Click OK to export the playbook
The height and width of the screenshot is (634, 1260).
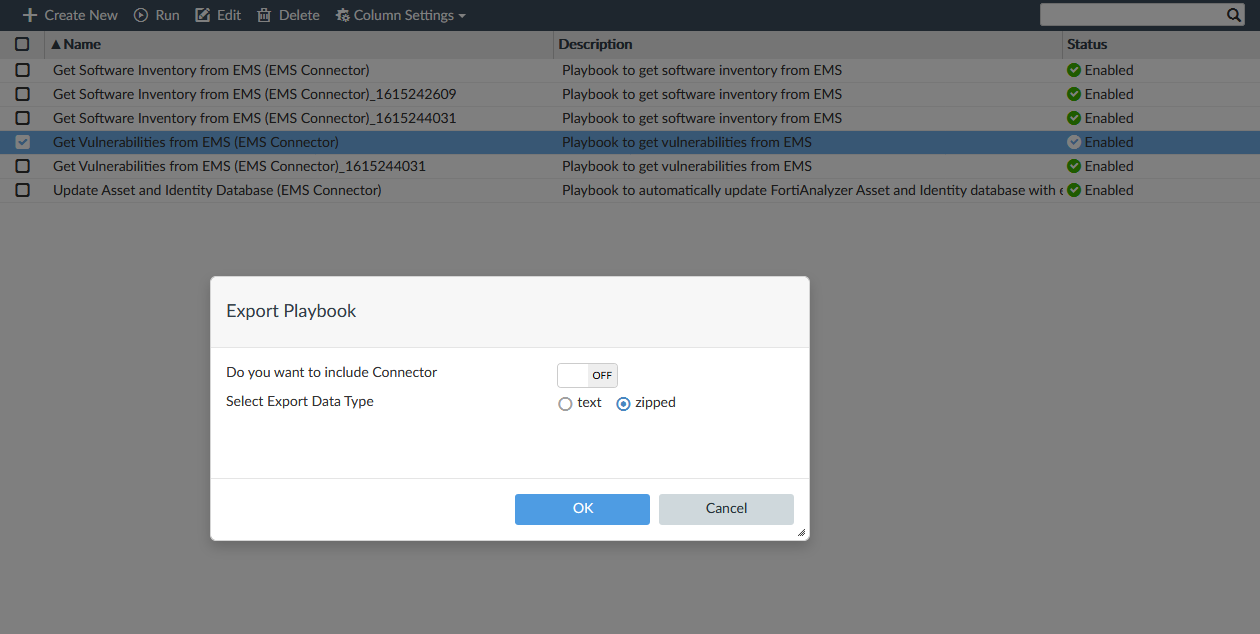click(582, 508)
